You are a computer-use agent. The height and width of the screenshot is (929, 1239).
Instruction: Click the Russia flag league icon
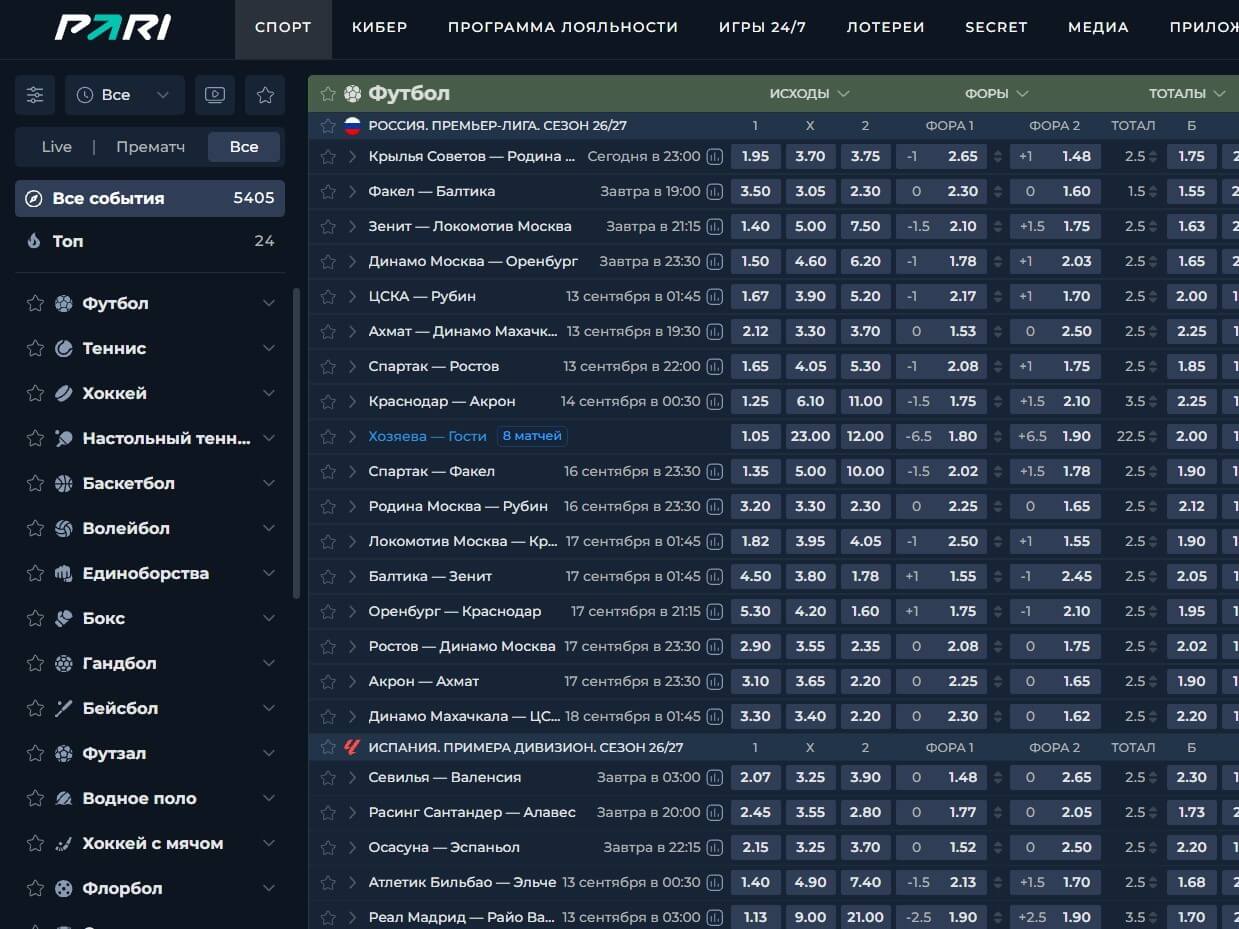point(352,126)
